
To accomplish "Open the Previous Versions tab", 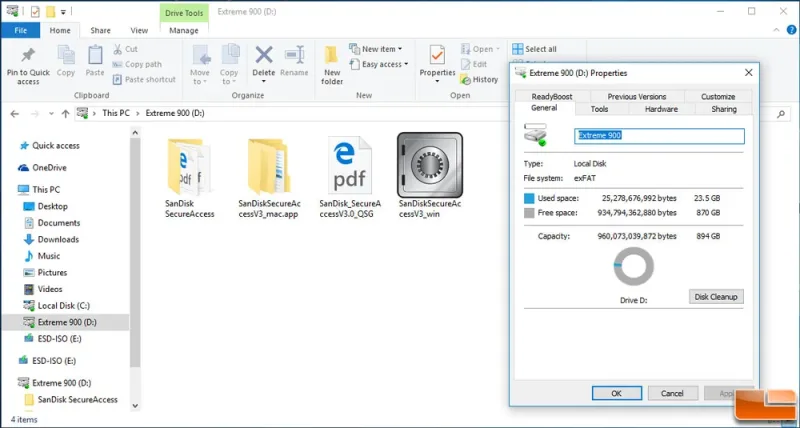I will tap(637, 96).
